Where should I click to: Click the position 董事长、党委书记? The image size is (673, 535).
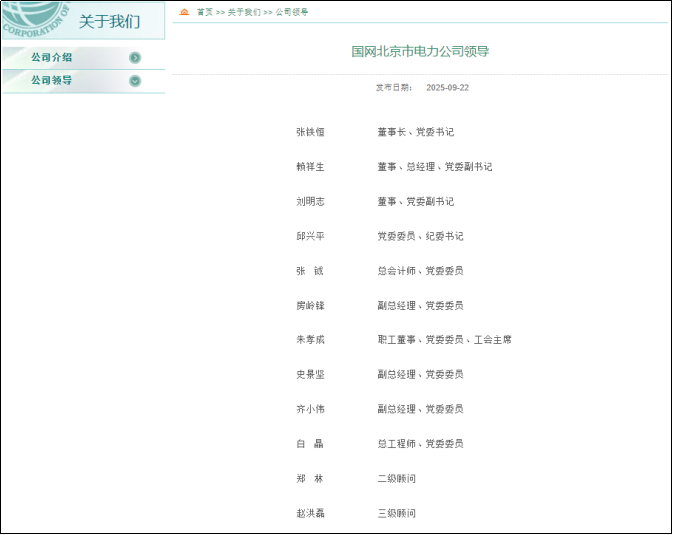point(415,132)
